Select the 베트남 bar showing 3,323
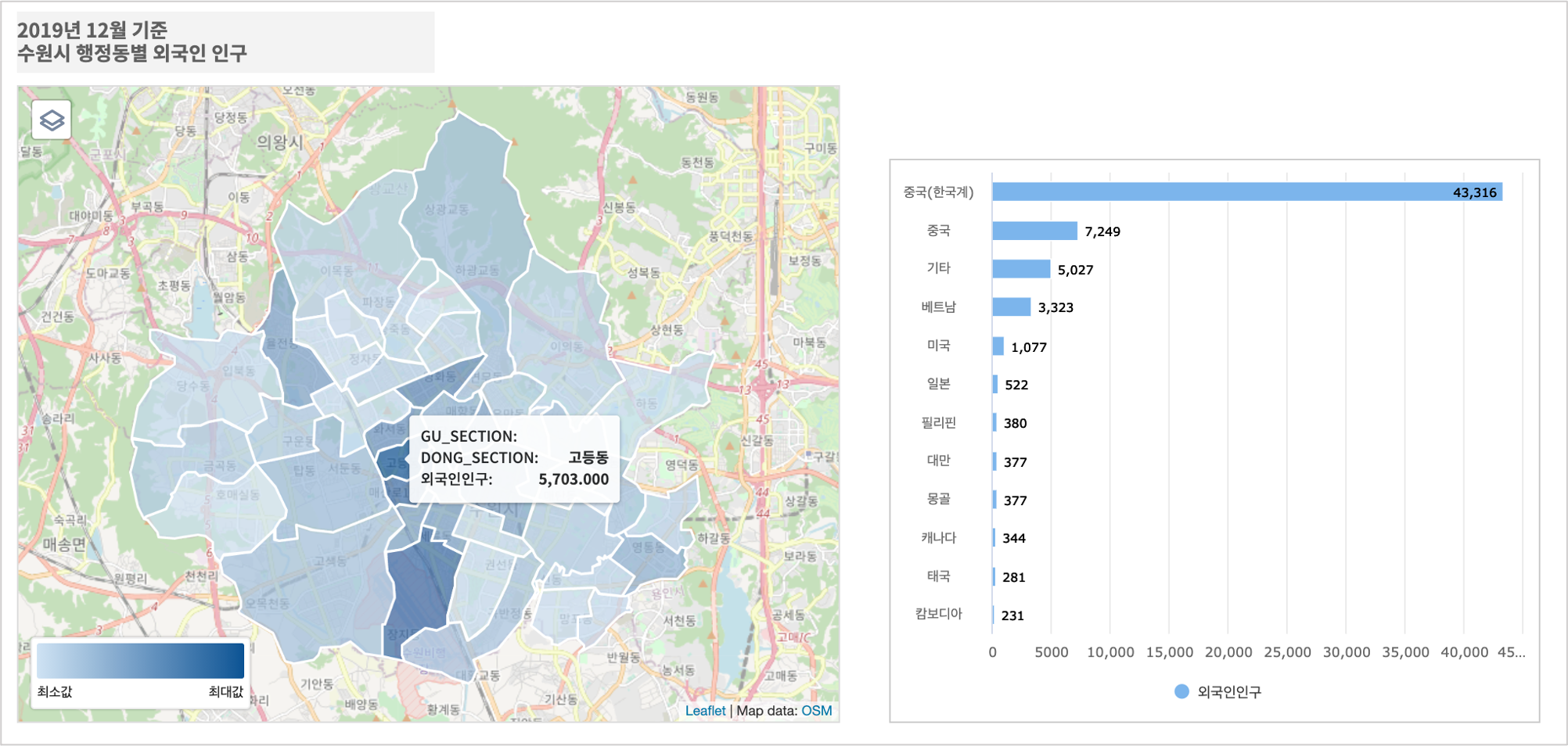This screenshot has height=746, width=1568. click(x=1012, y=307)
